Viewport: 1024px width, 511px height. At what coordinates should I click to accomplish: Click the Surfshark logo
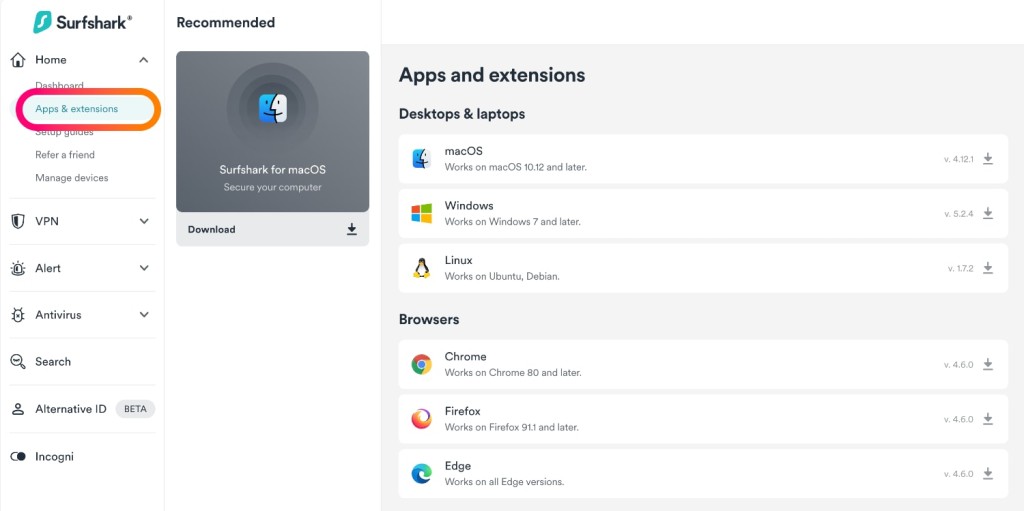pyautogui.click(x=82, y=22)
